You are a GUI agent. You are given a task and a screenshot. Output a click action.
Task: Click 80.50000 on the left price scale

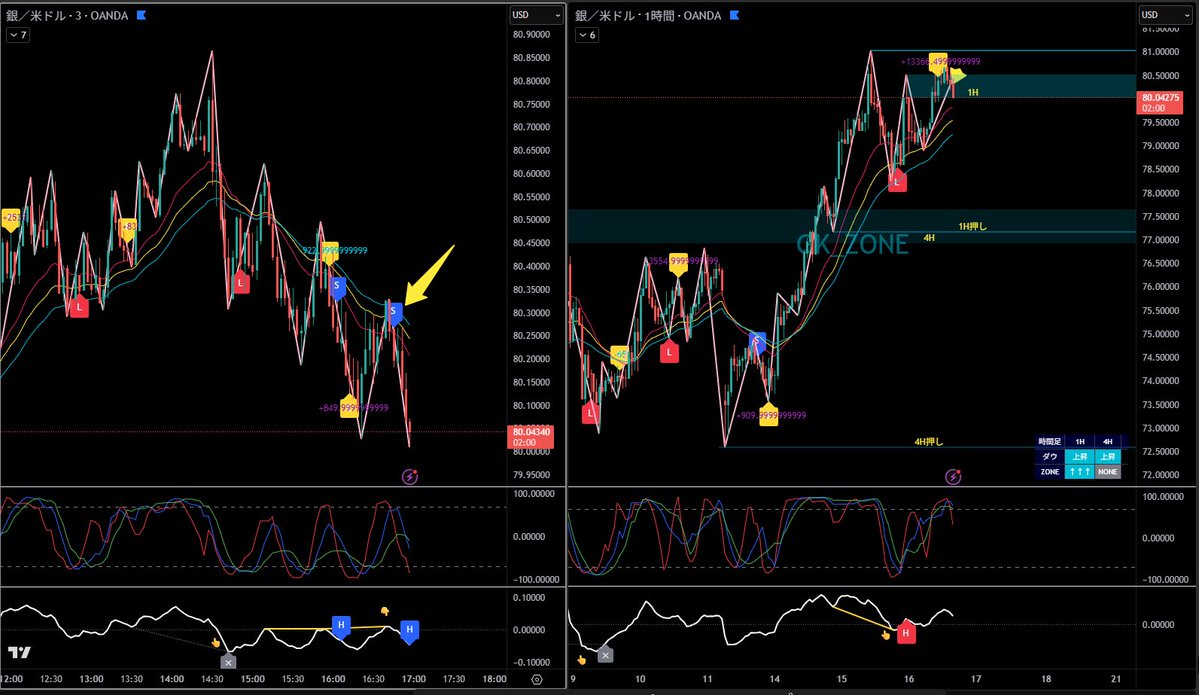click(531, 219)
